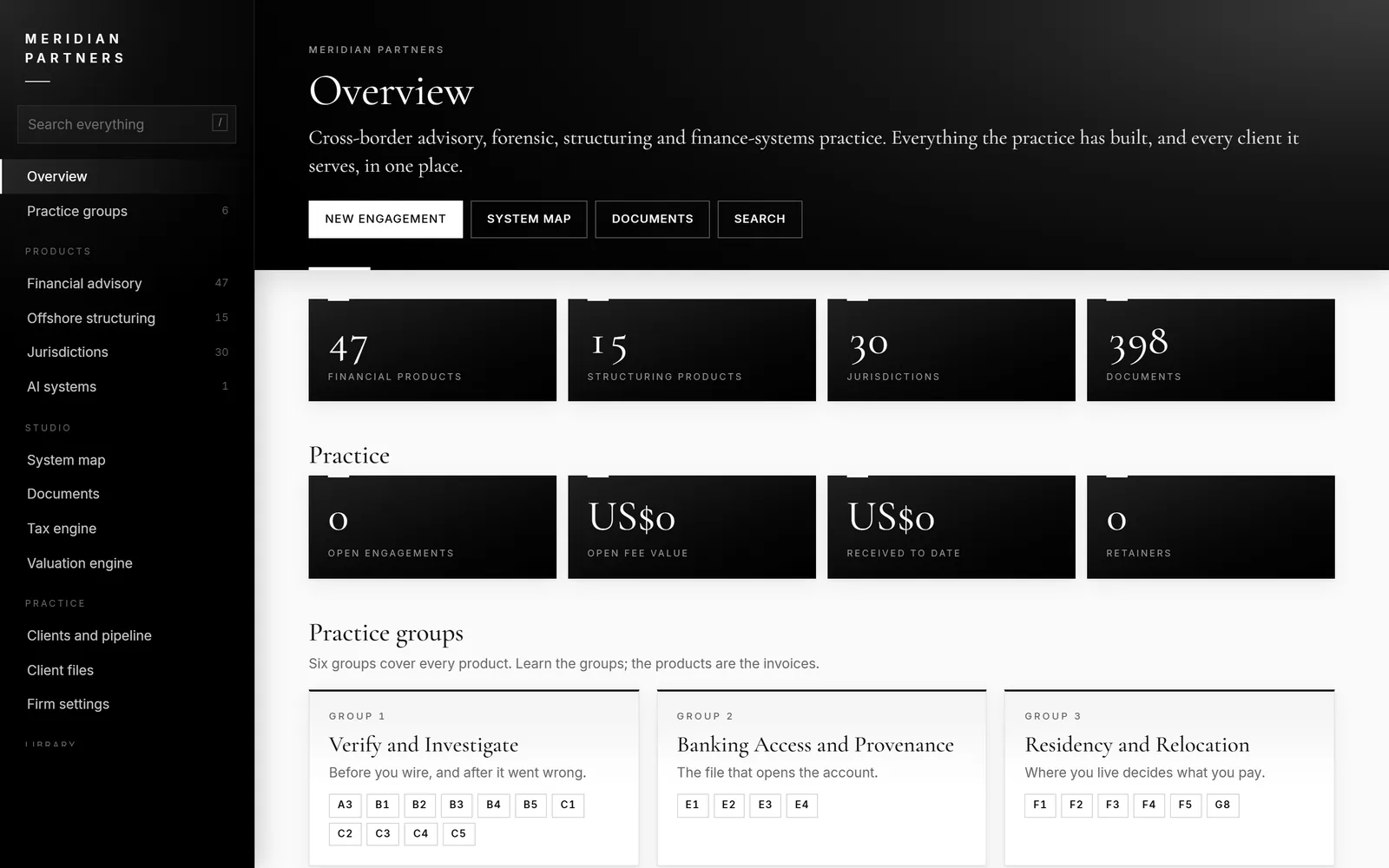Open the Open Engagements card
1389x868 pixels.
click(432, 527)
